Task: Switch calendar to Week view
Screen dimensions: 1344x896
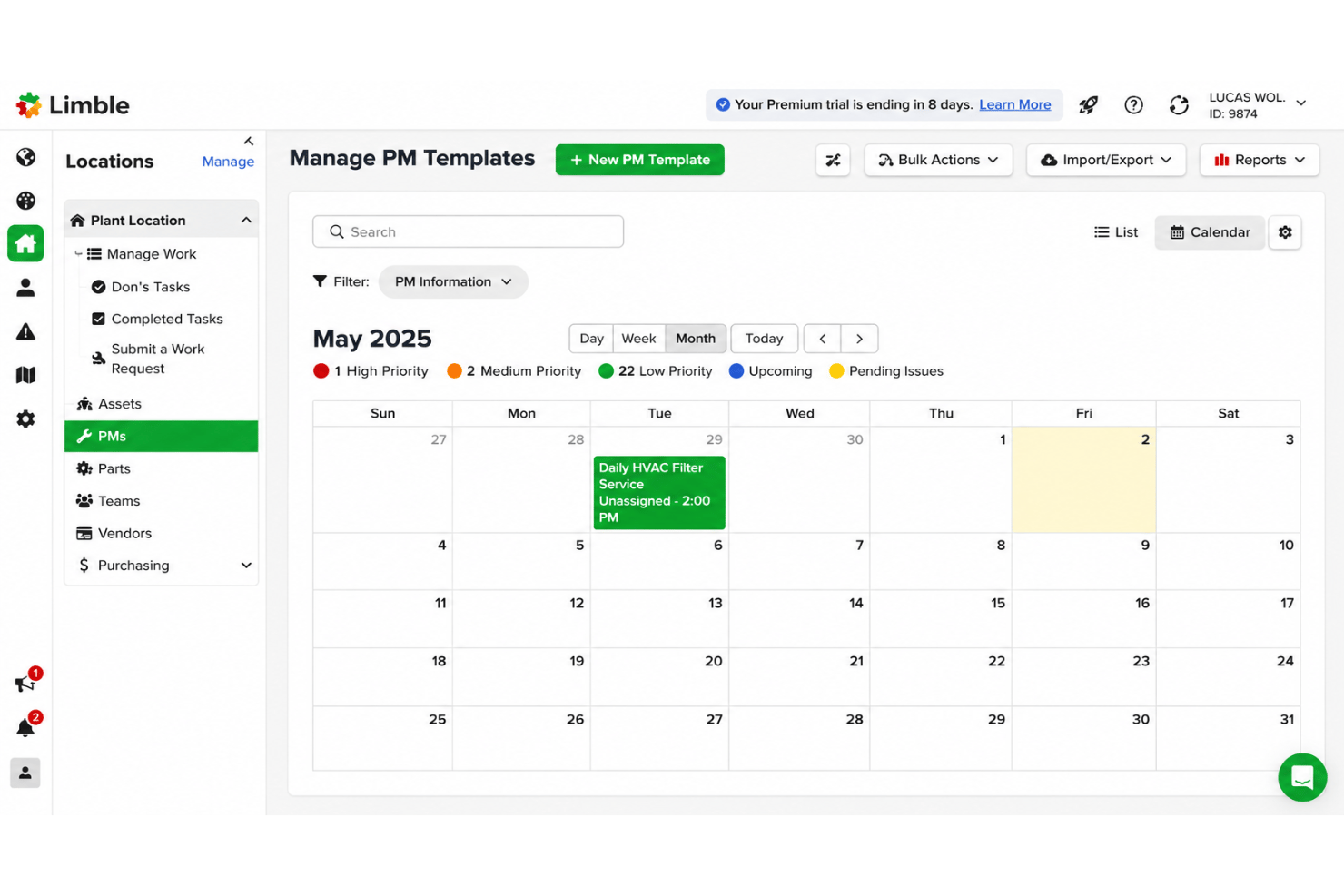Action: [x=638, y=339]
